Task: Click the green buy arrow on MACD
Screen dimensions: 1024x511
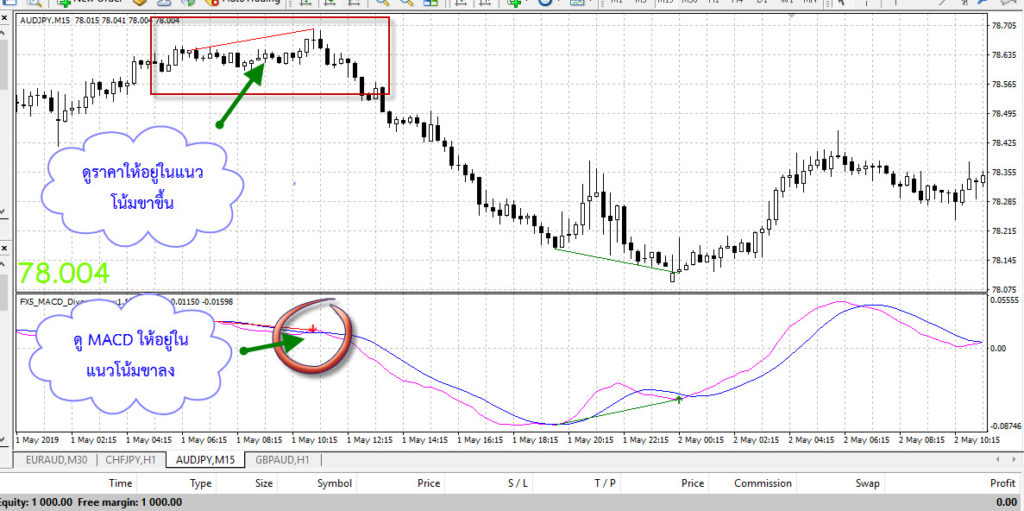Action: coord(679,398)
